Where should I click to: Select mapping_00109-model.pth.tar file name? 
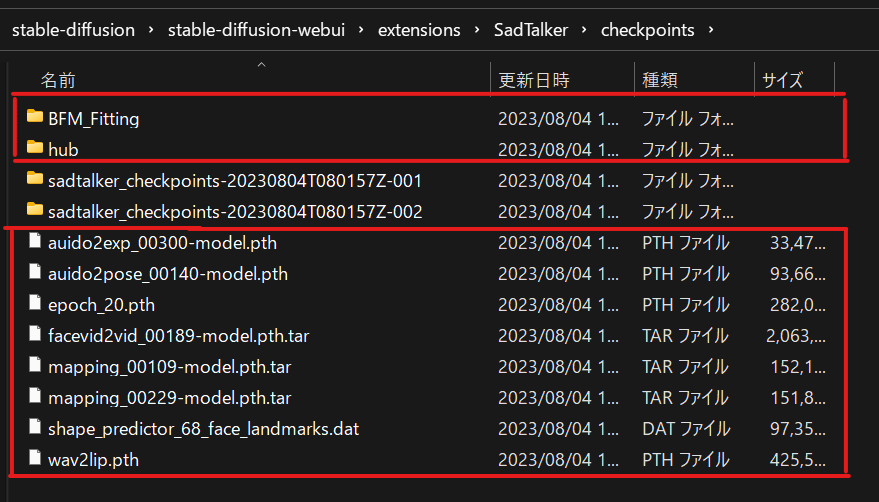(170, 367)
